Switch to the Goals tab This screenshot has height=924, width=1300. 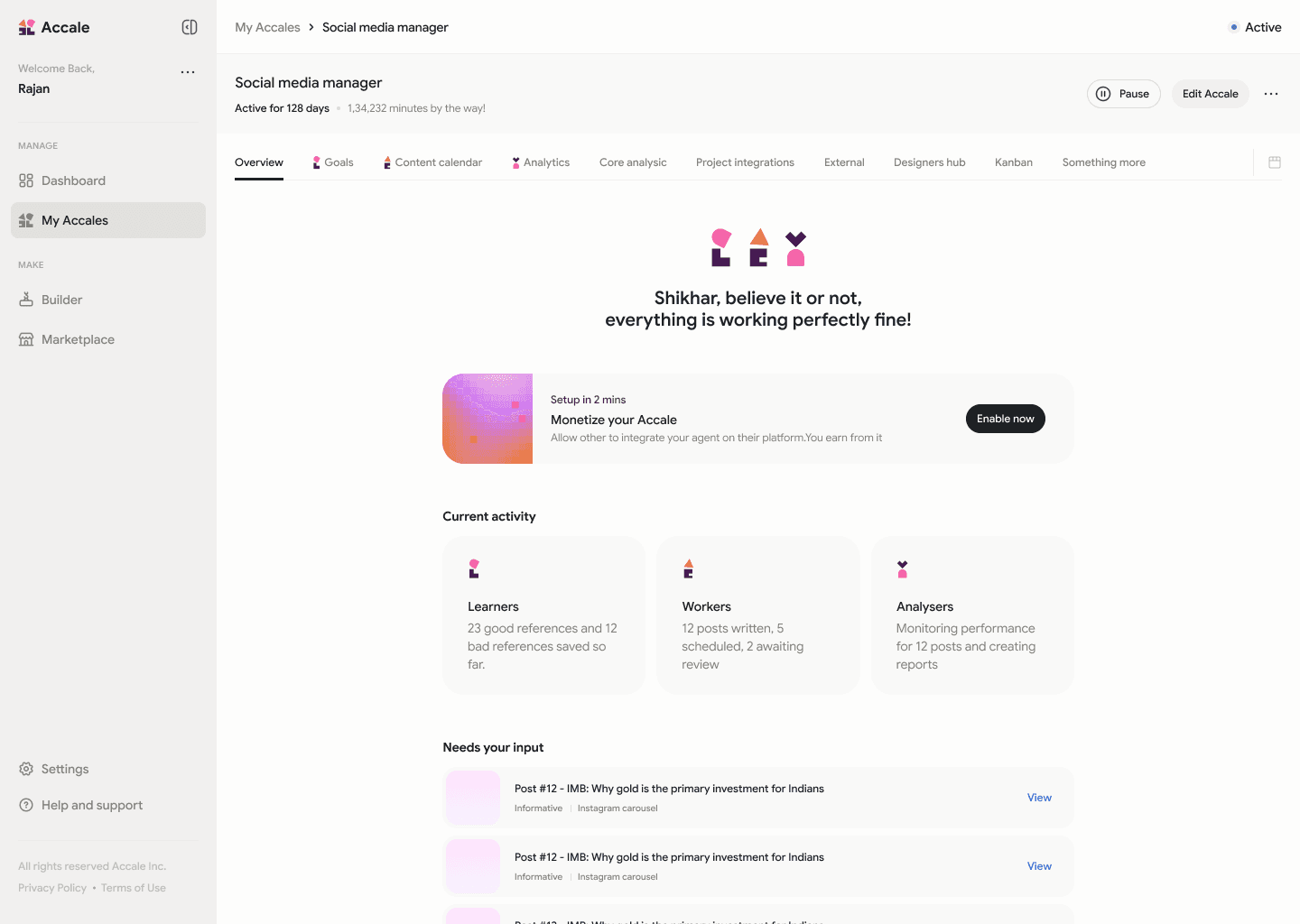333,162
